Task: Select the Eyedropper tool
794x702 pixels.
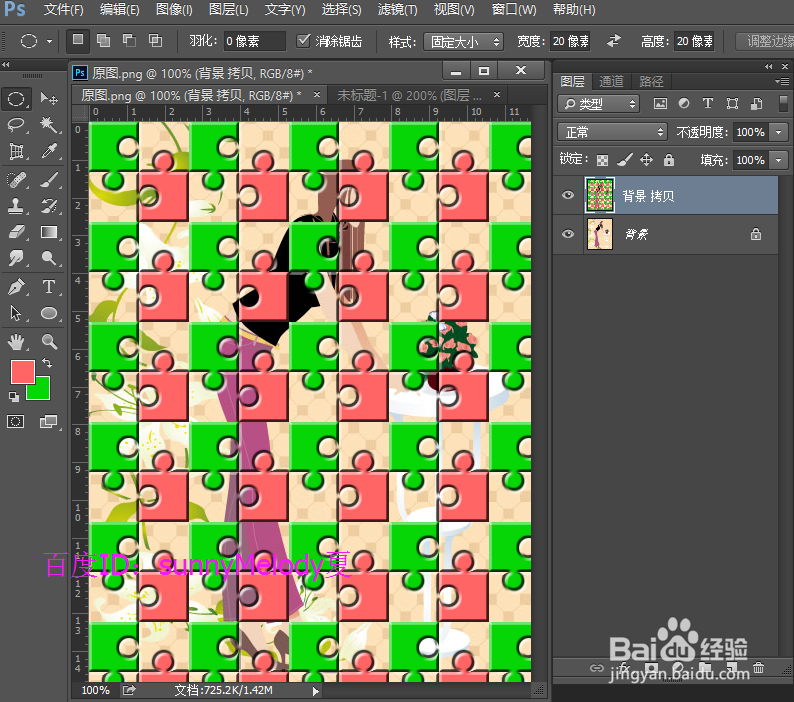Action: [x=49, y=150]
